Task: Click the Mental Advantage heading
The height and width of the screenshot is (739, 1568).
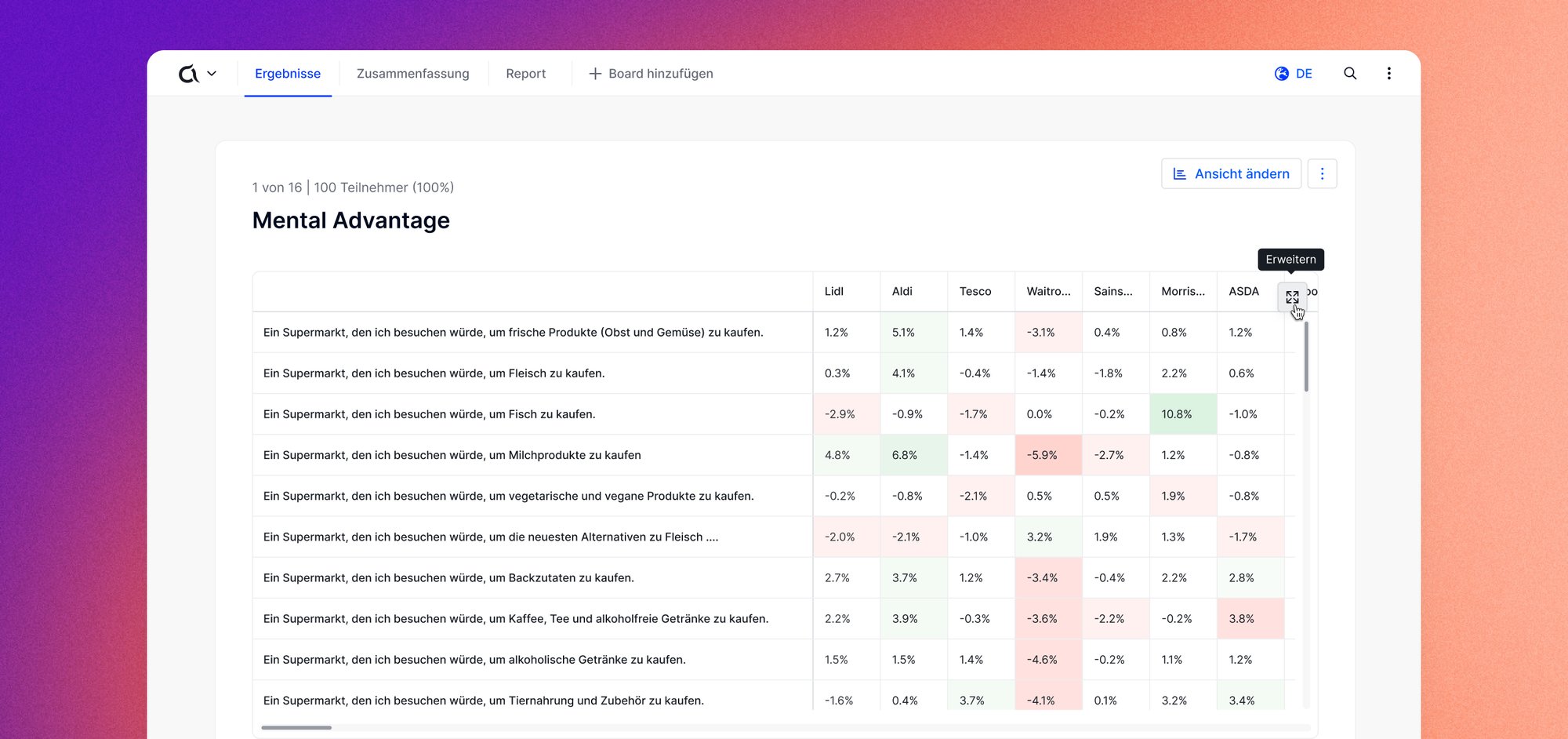Action: coord(351,220)
